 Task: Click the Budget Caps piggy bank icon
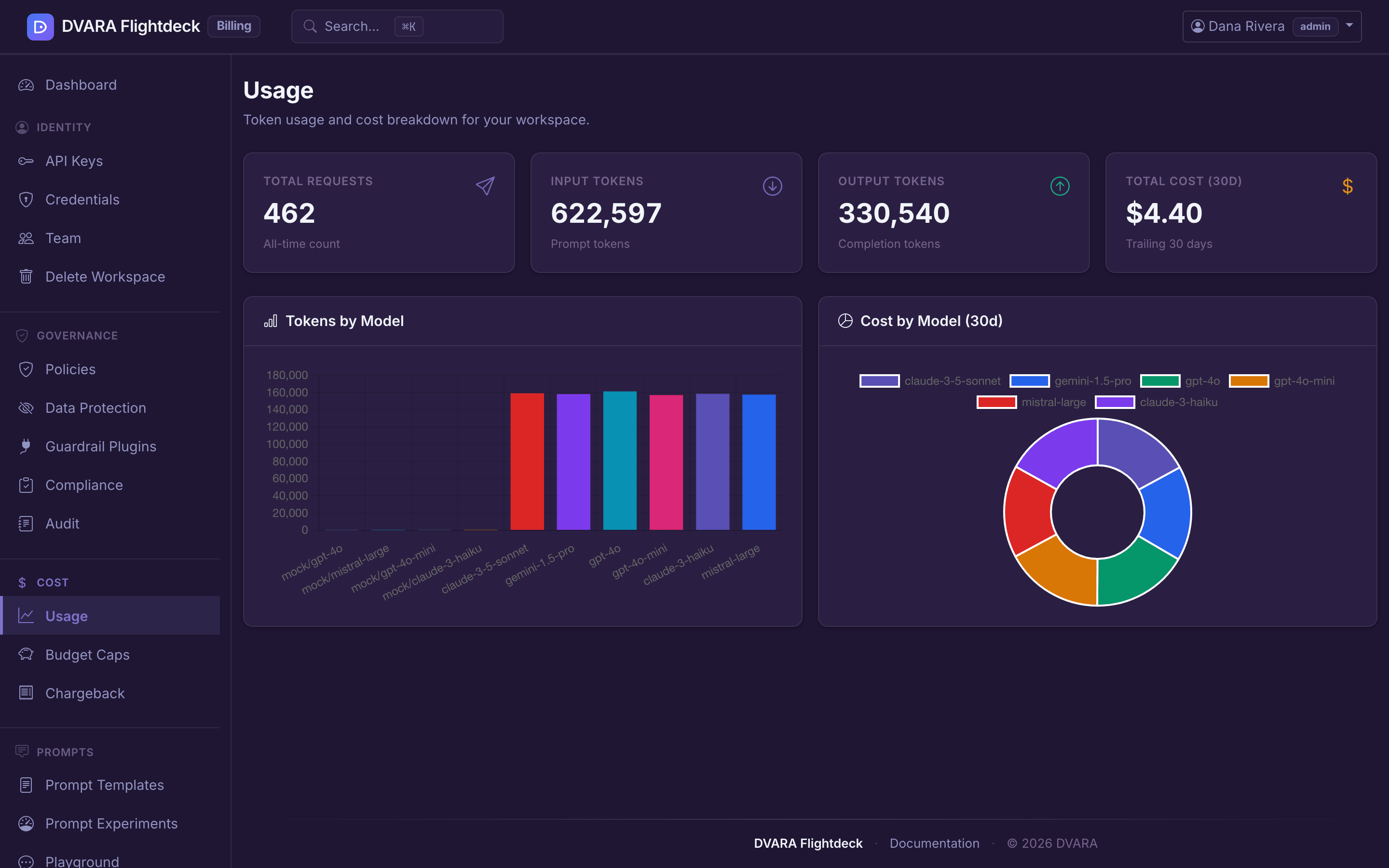pyautogui.click(x=26, y=654)
